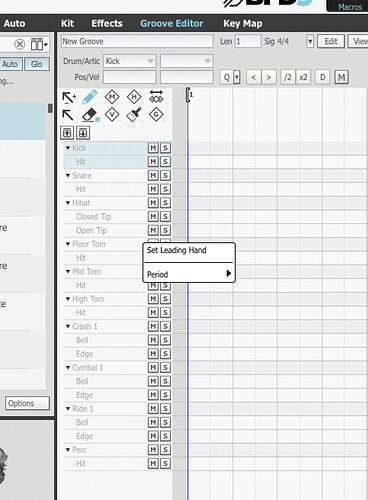Choose the Select-add arrow tool
This screenshot has width=368, height=500.
click(x=69, y=98)
